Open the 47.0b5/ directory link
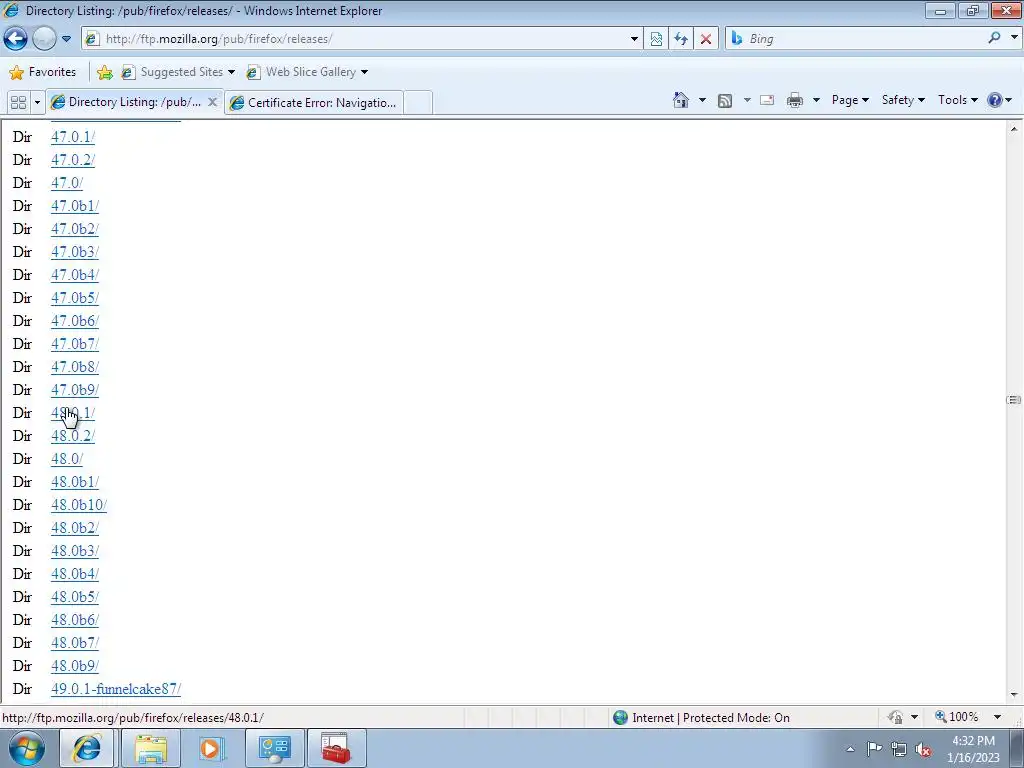Image resolution: width=1024 pixels, height=768 pixels. (x=75, y=298)
